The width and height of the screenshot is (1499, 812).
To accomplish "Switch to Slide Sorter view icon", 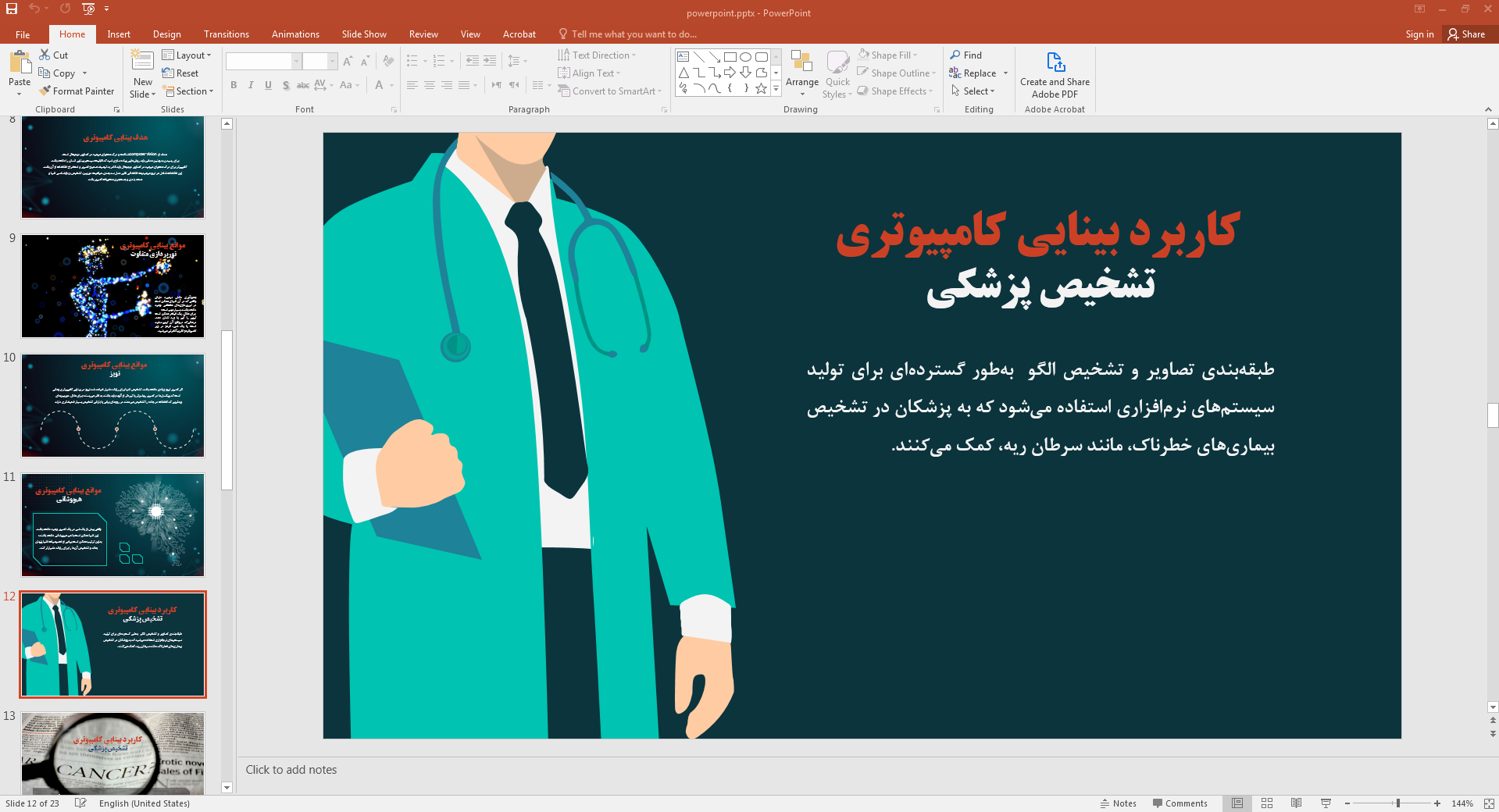I will [1267, 803].
